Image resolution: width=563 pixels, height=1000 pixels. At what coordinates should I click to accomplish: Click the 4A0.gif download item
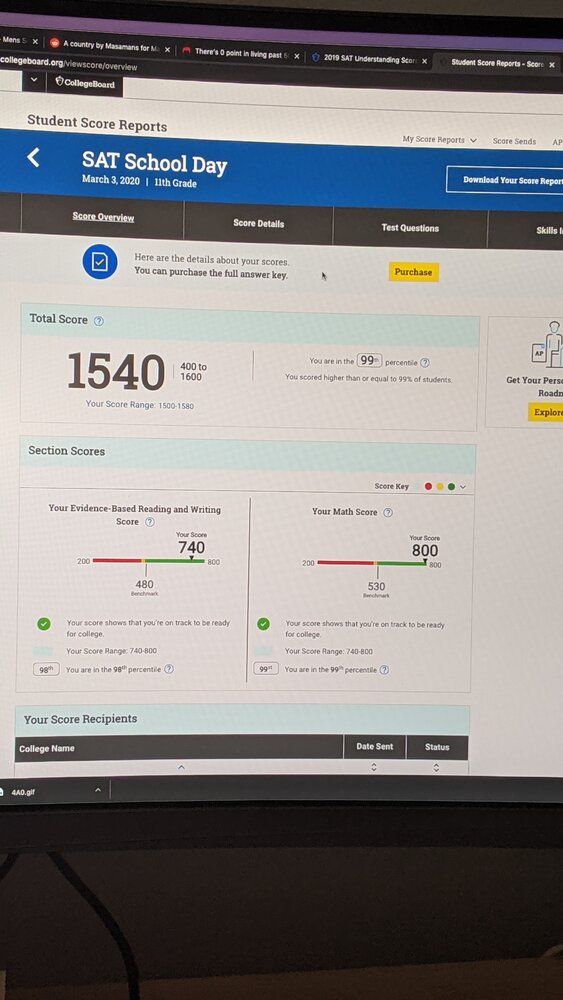(x=17, y=791)
